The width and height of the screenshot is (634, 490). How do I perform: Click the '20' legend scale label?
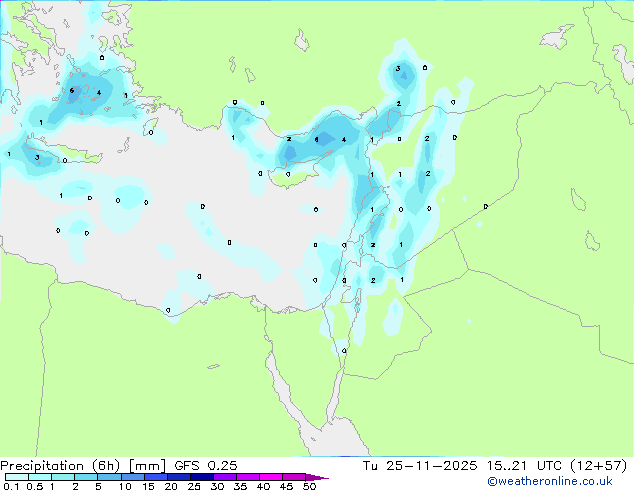(171, 486)
